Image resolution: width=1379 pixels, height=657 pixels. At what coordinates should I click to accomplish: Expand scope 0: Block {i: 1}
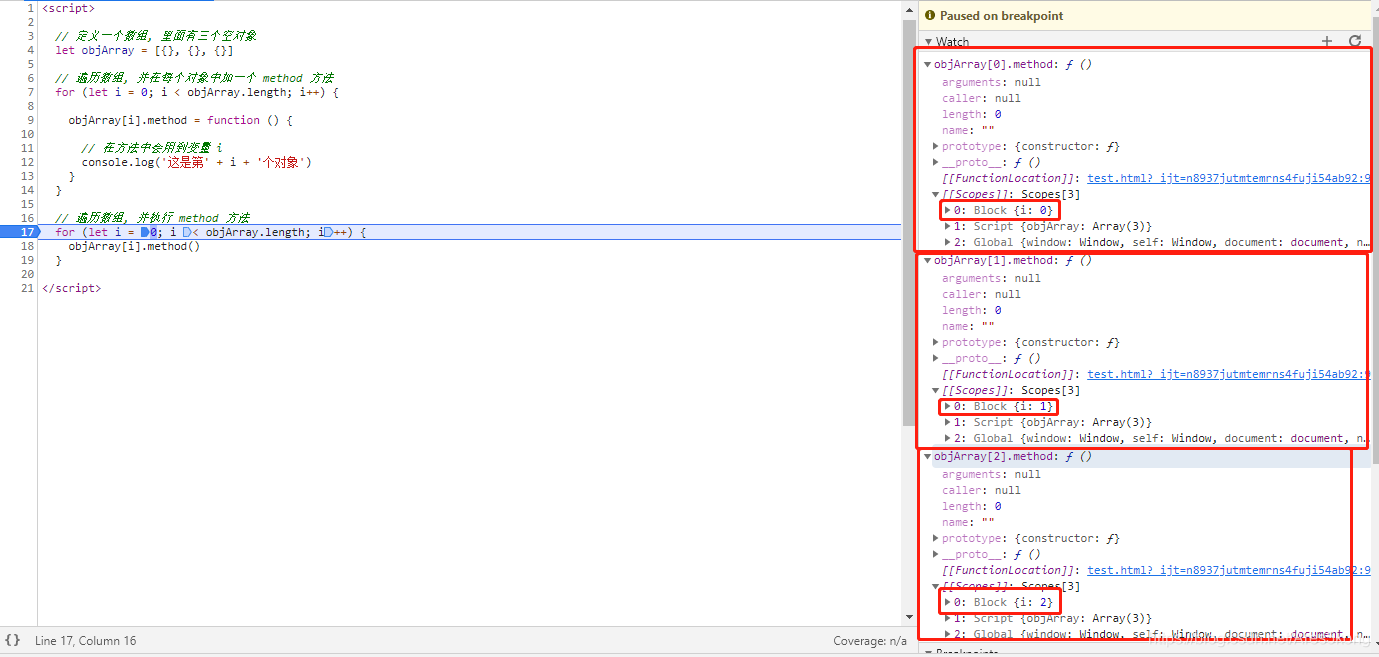point(947,406)
